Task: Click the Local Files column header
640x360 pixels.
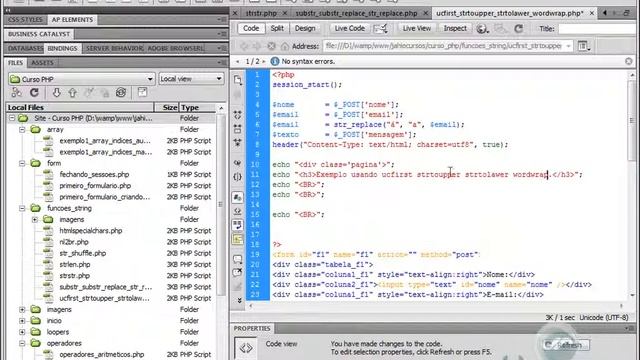Action: tap(80, 107)
